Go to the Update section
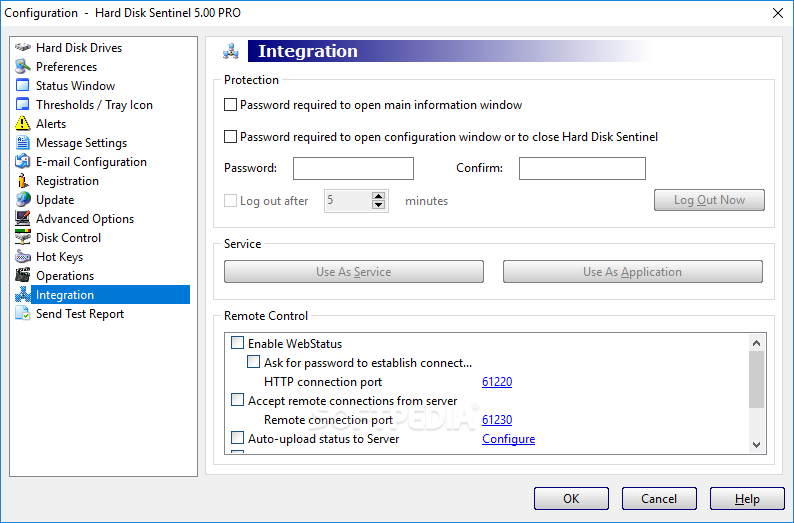Screen dimensions: 794x523 55,199
